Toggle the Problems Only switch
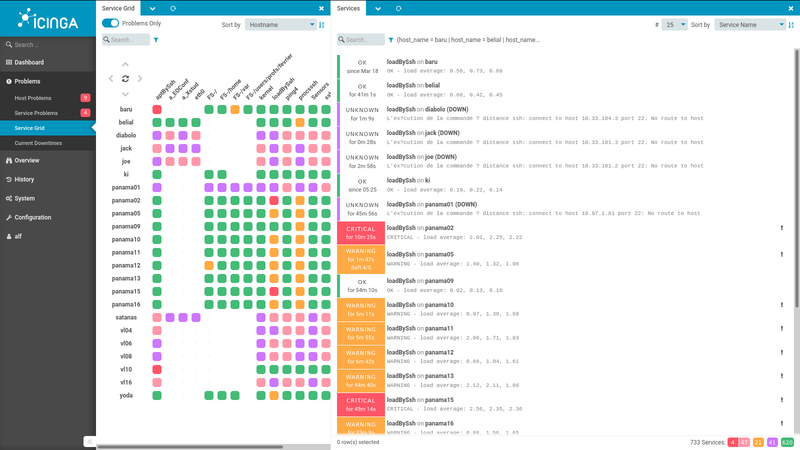The width and height of the screenshot is (800, 450). [111, 23]
